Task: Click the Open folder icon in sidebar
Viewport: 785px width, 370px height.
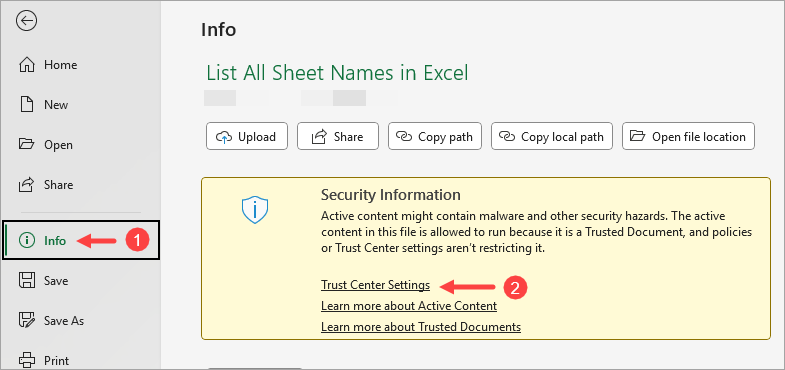Action: coord(26,145)
